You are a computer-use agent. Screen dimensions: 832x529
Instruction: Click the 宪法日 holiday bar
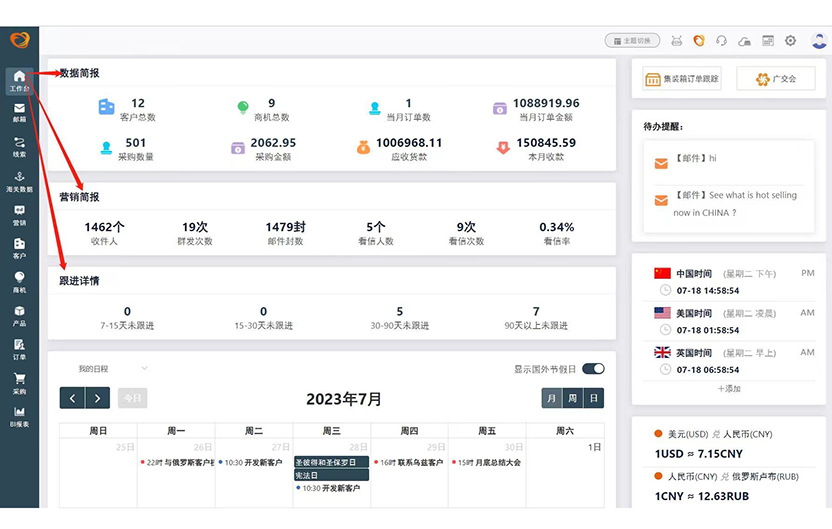(332, 475)
